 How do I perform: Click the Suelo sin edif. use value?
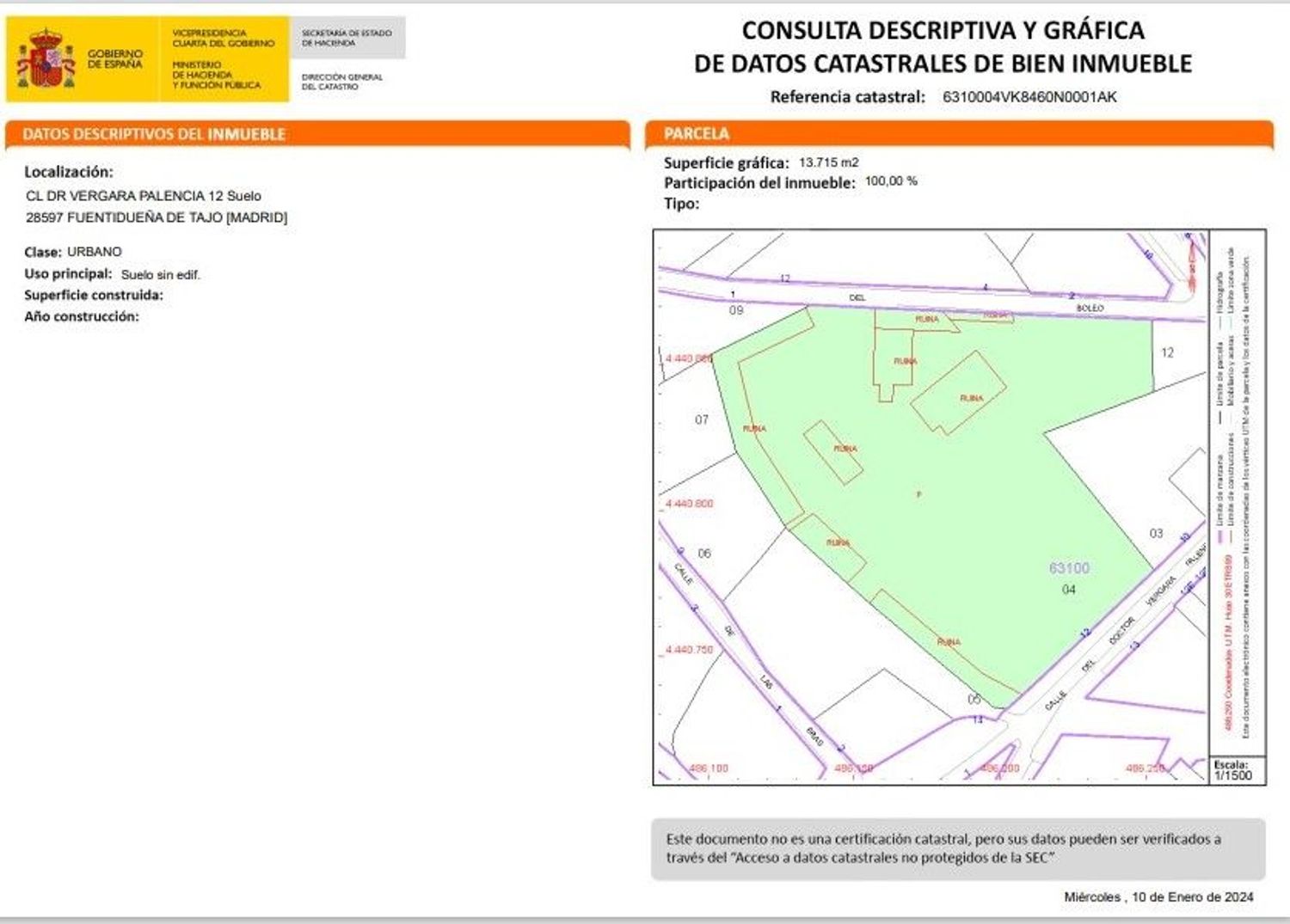pos(160,275)
